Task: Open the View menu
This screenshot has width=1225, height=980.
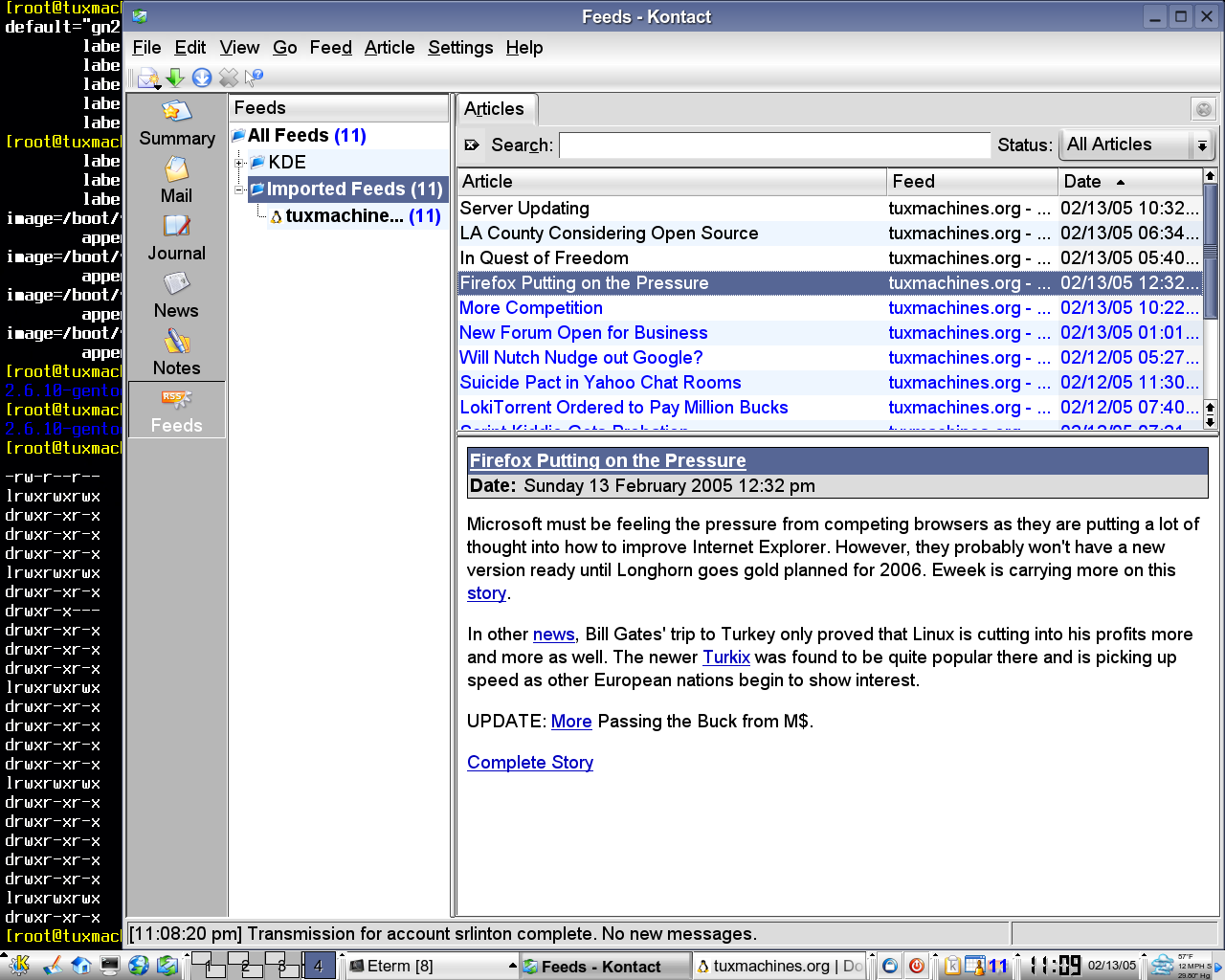Action: (239, 48)
